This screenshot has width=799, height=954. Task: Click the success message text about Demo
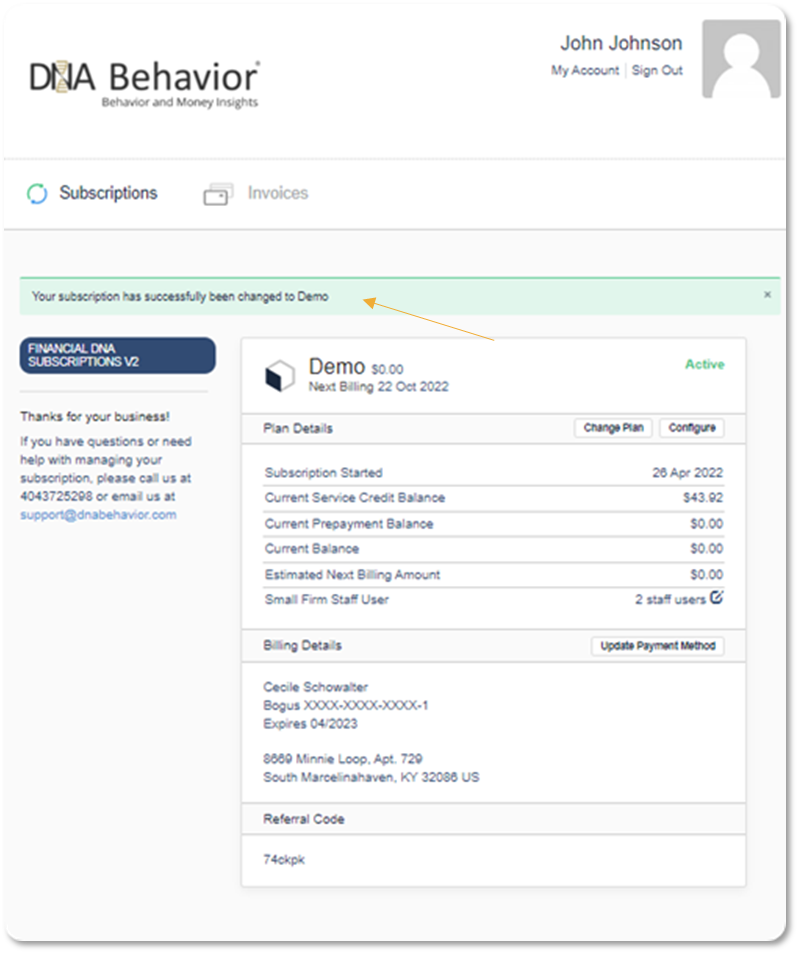pyautogui.click(x=180, y=296)
